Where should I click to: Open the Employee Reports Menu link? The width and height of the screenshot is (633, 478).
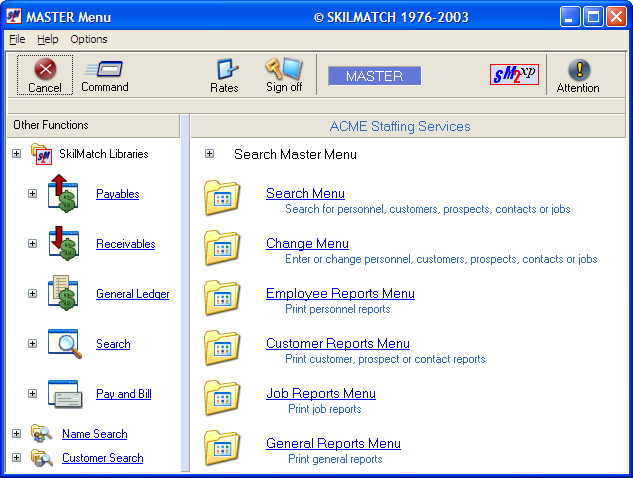click(x=340, y=293)
